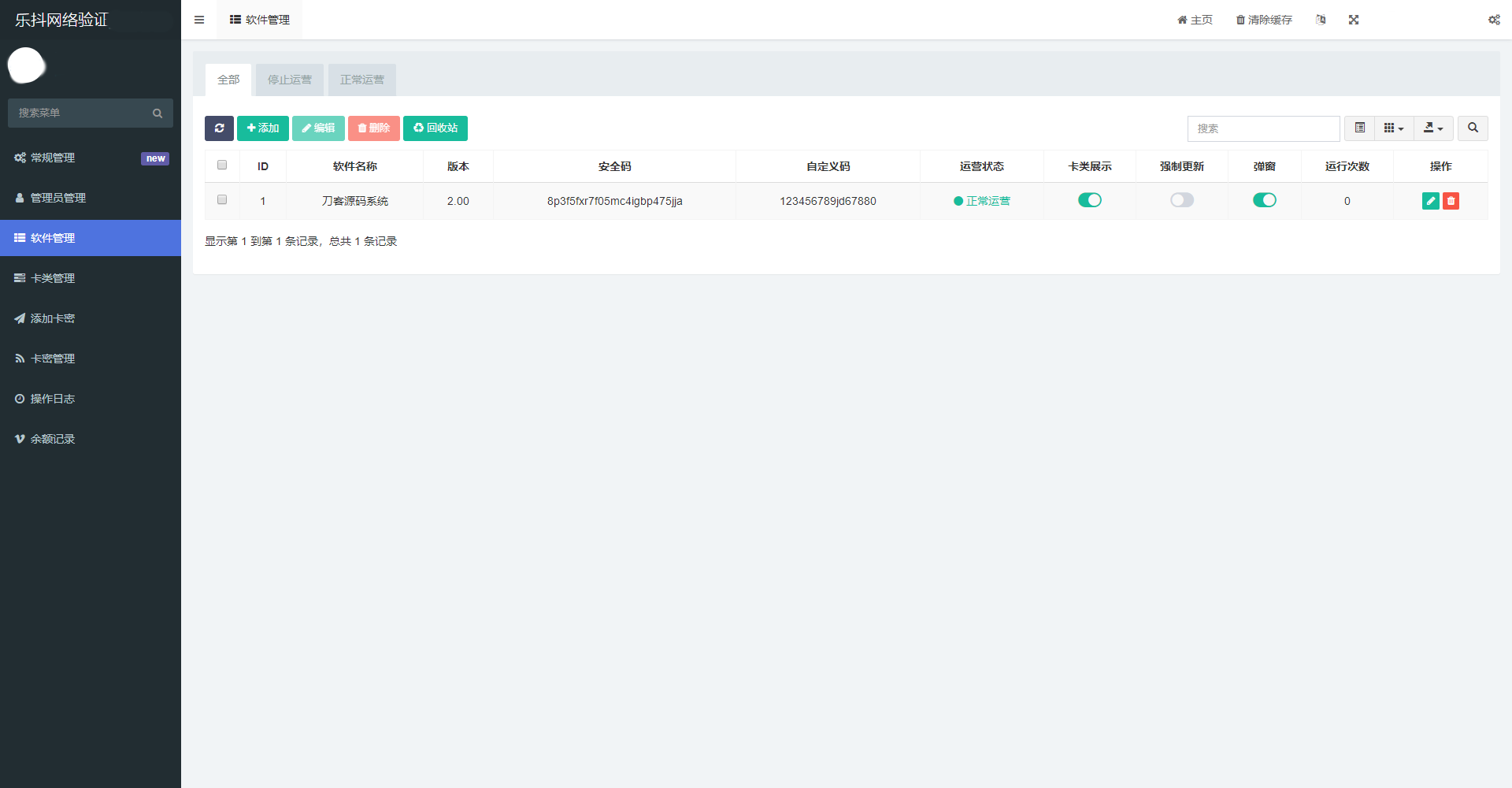Turn off the 弹窗 switch
The width and height of the screenshot is (1512, 788).
coord(1264,200)
